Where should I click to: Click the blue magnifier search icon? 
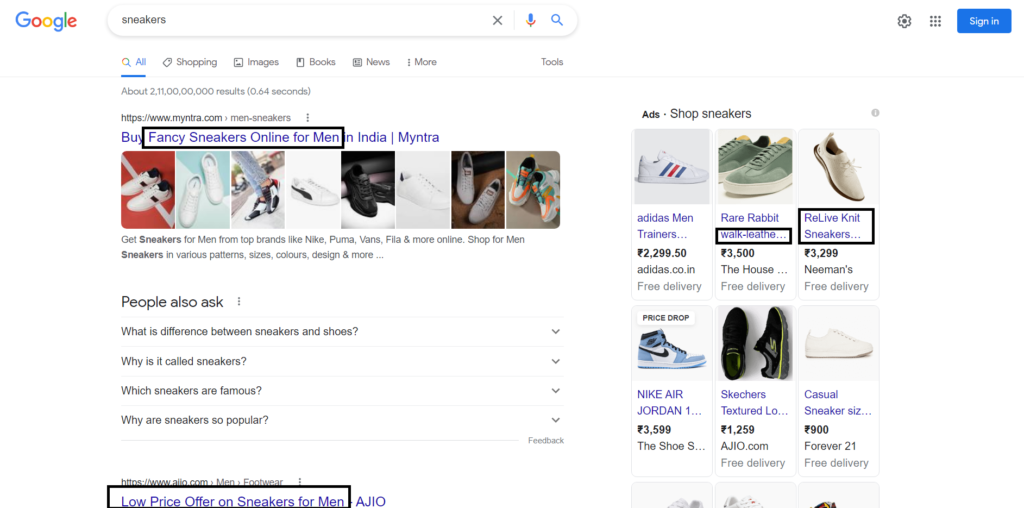pos(557,20)
